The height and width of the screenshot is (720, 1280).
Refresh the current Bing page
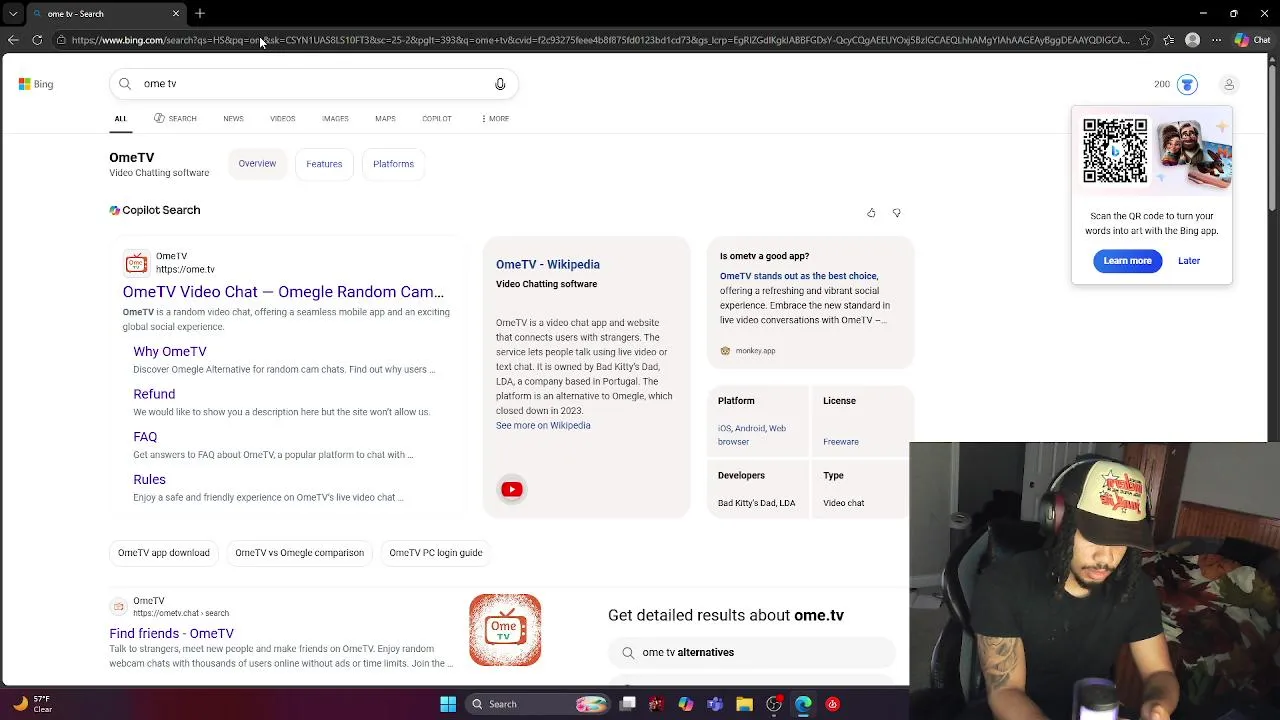coord(37,40)
